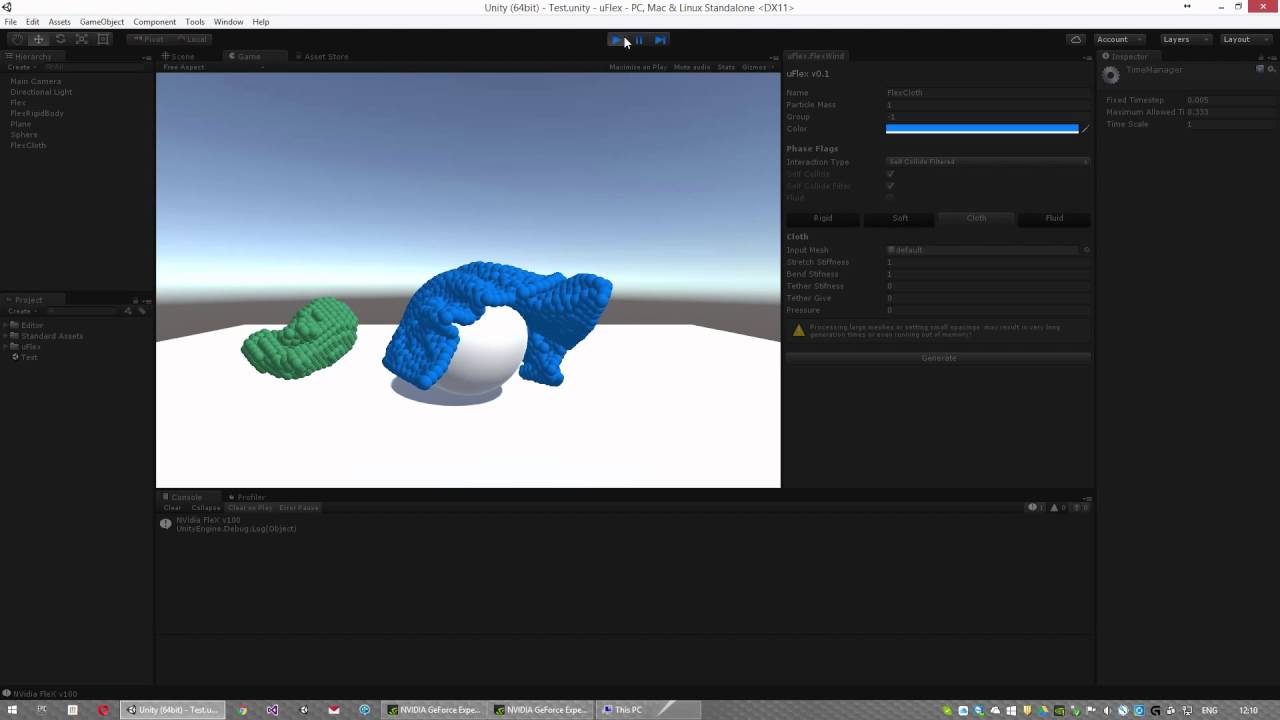This screenshot has width=1280, height=720.
Task: Switch to the Asset Store tab
Action: pyautogui.click(x=322, y=57)
